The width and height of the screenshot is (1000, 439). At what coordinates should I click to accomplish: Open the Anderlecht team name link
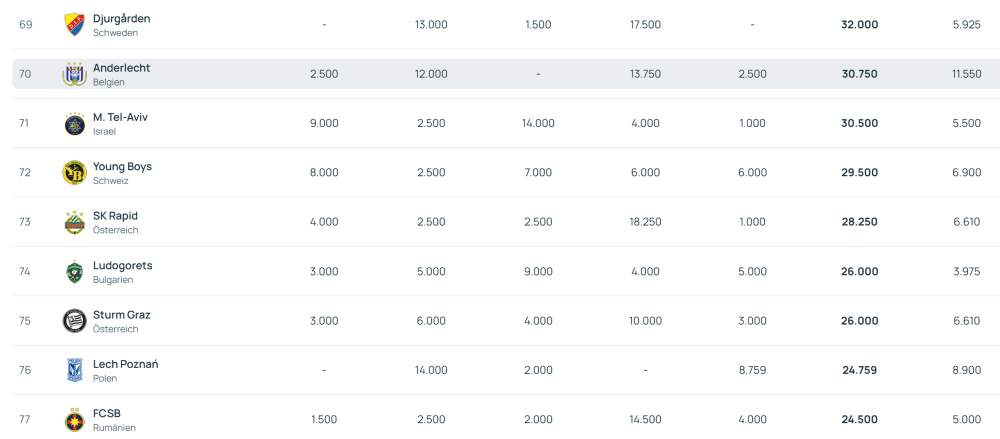tap(121, 67)
